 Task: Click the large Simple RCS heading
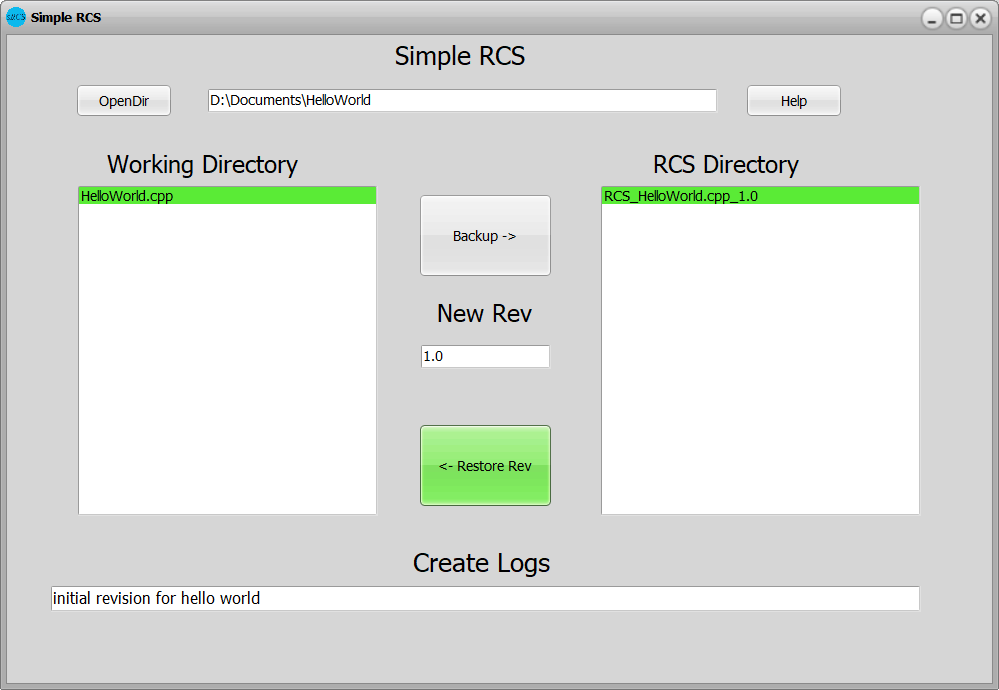point(459,56)
